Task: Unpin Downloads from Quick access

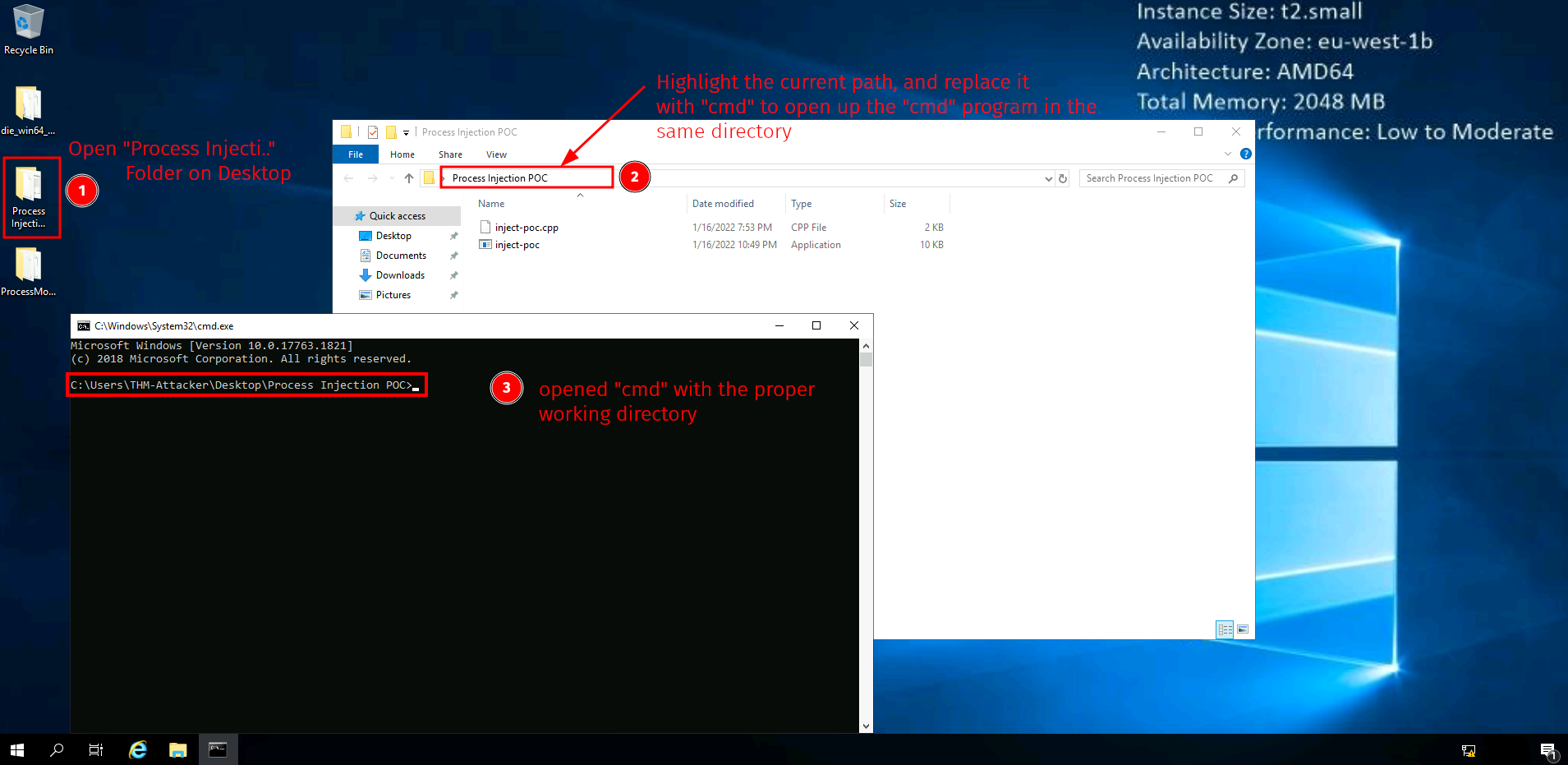Action: point(453,275)
